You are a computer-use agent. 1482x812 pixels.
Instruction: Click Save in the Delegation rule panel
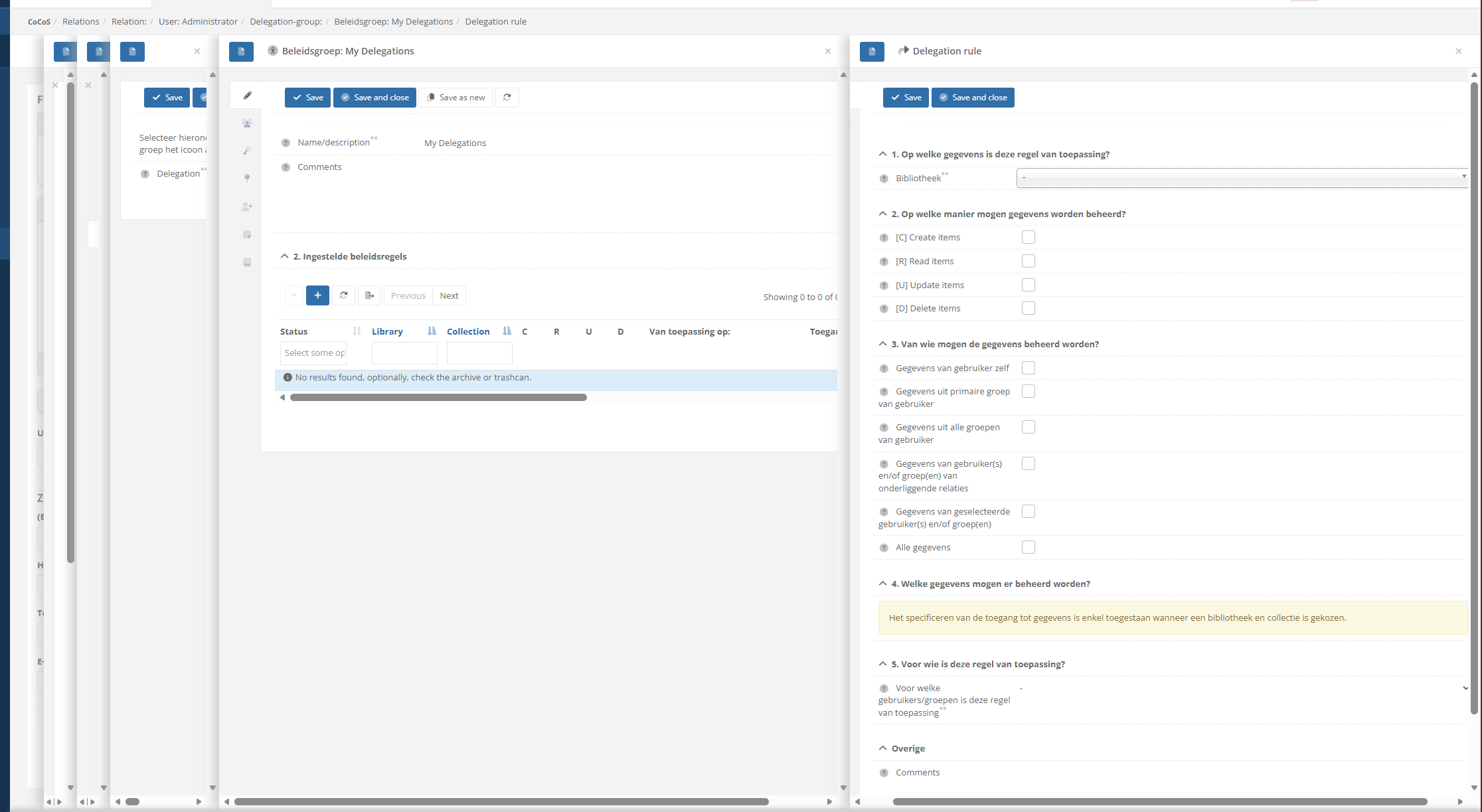(x=906, y=98)
